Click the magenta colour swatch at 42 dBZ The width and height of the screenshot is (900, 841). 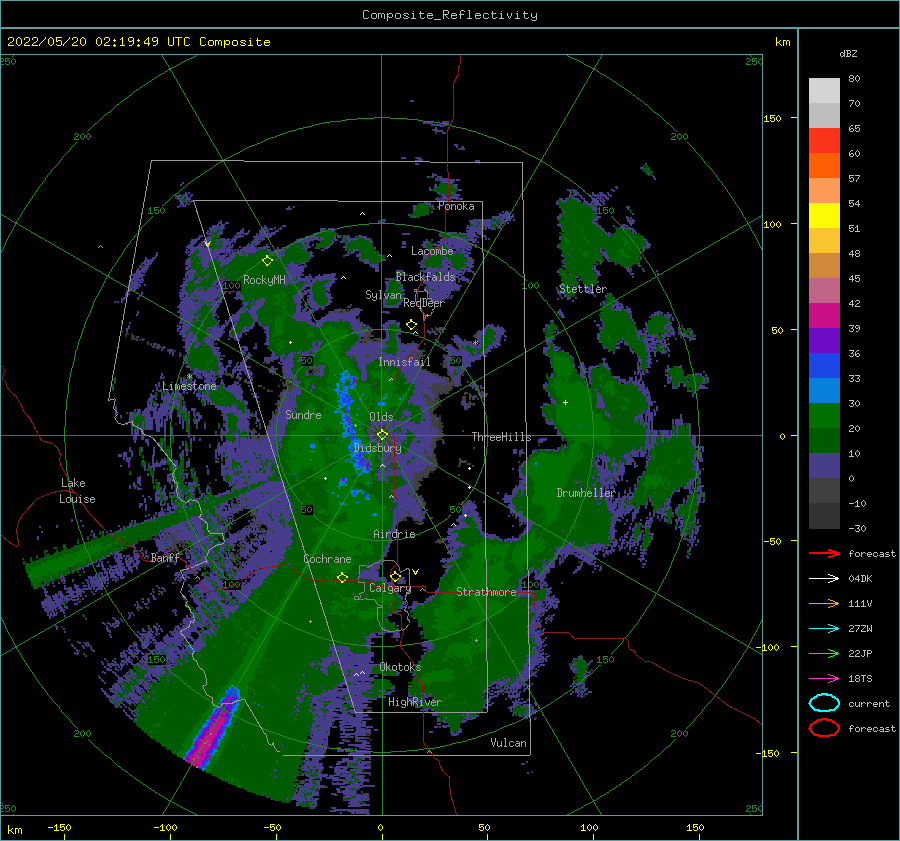(x=824, y=315)
